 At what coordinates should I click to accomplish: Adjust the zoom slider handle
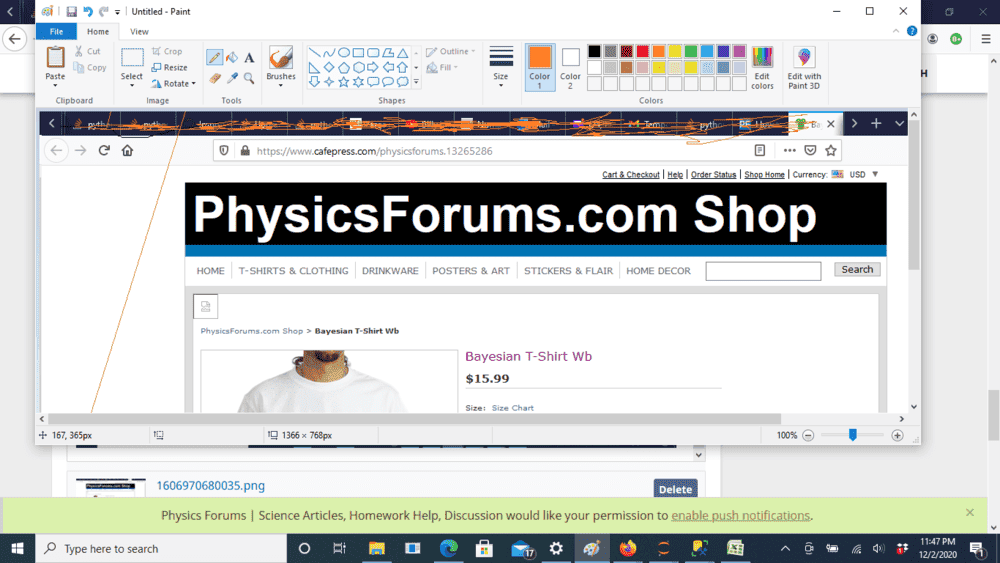(x=853, y=435)
